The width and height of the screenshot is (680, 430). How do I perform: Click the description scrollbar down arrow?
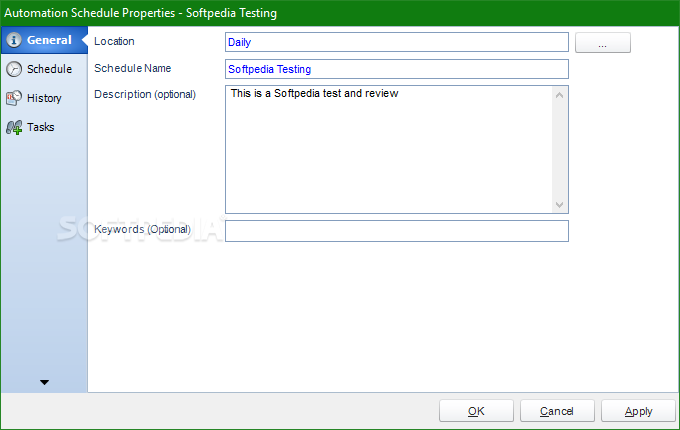tap(559, 205)
